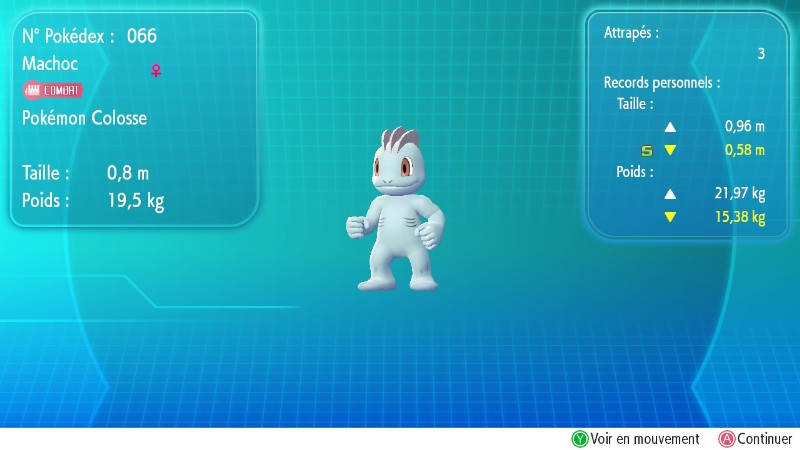Click the pink female gender symbol
800x450 pixels.
pyautogui.click(x=156, y=70)
